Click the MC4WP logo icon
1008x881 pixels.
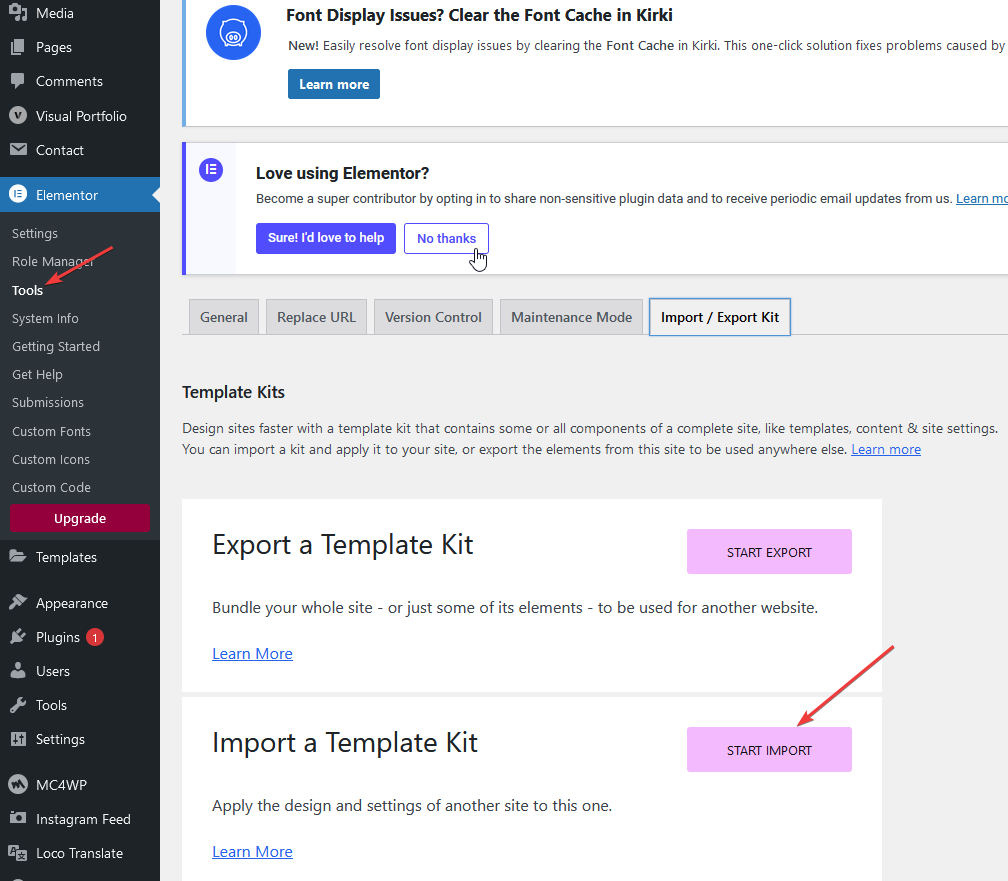pos(18,785)
